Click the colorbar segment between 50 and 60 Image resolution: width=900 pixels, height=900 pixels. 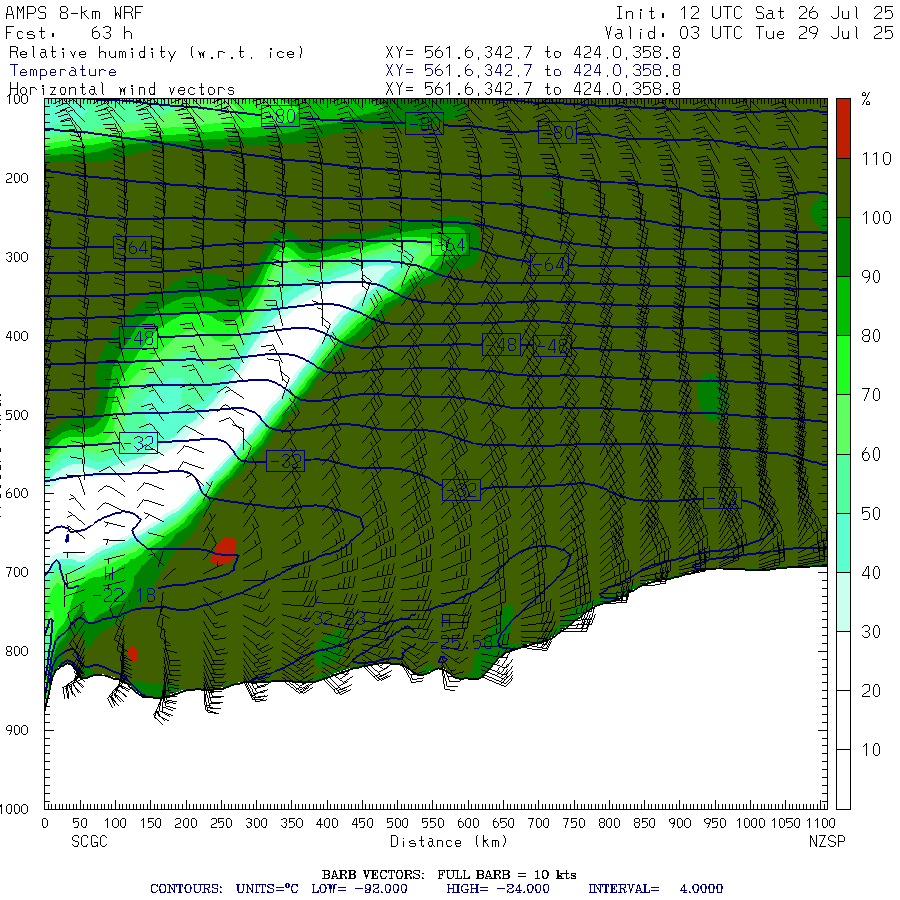[843, 484]
